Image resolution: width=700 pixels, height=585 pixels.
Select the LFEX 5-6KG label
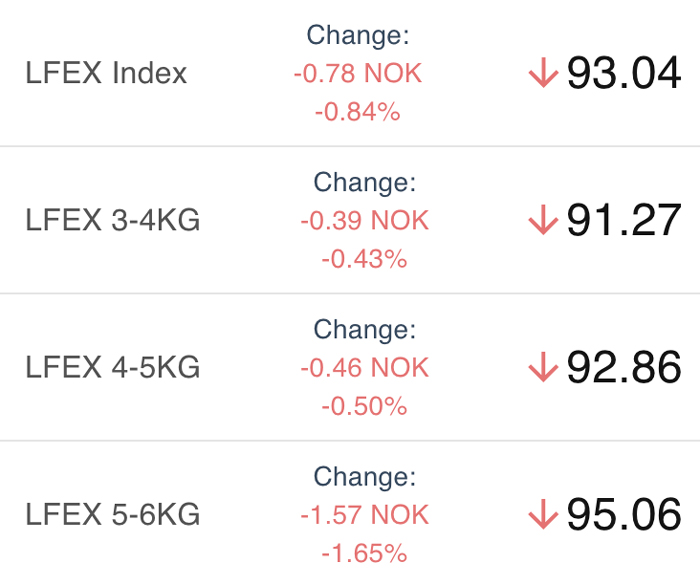112,514
